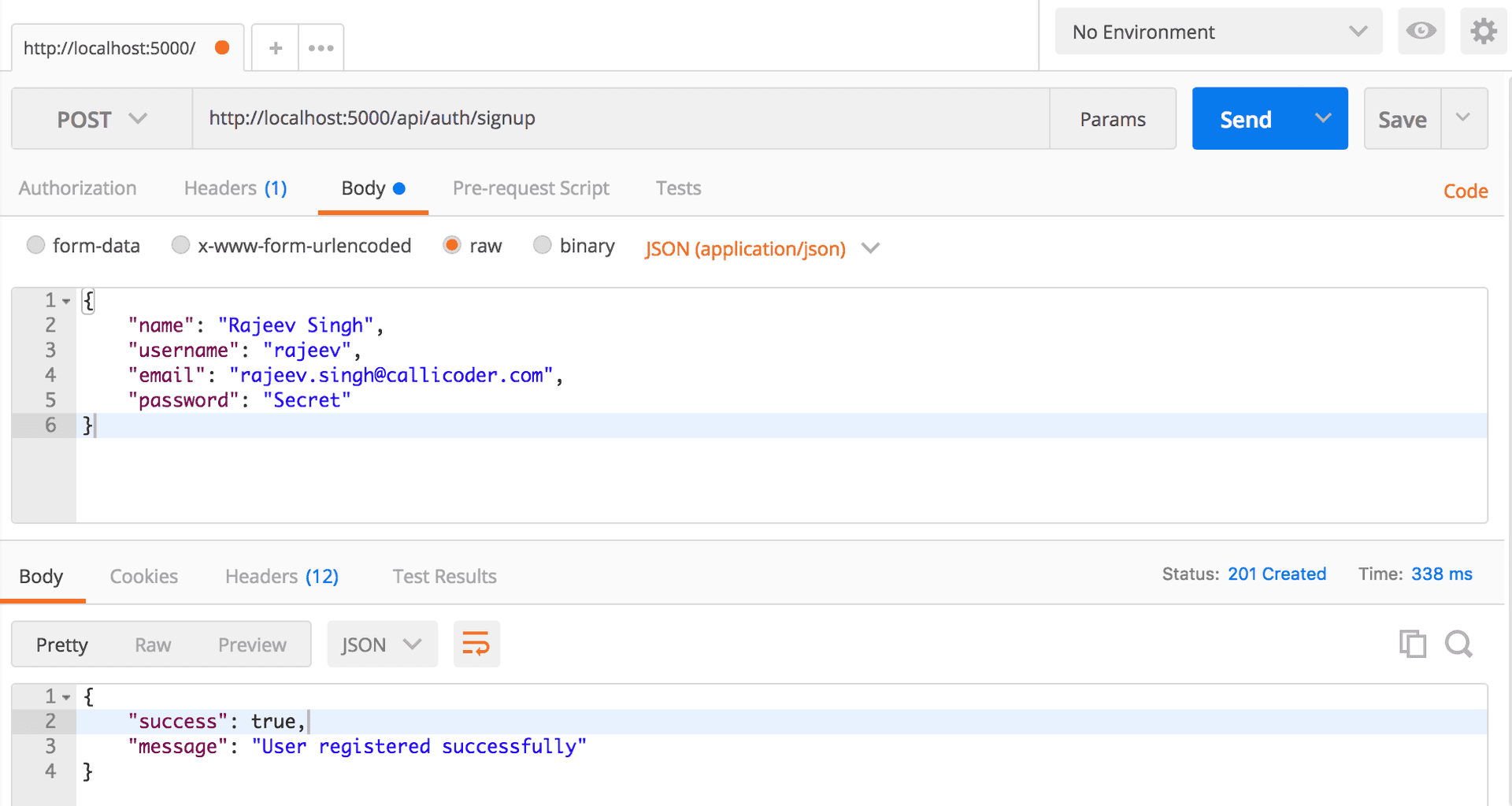Collapse line 1 of the request JSON

click(x=65, y=300)
